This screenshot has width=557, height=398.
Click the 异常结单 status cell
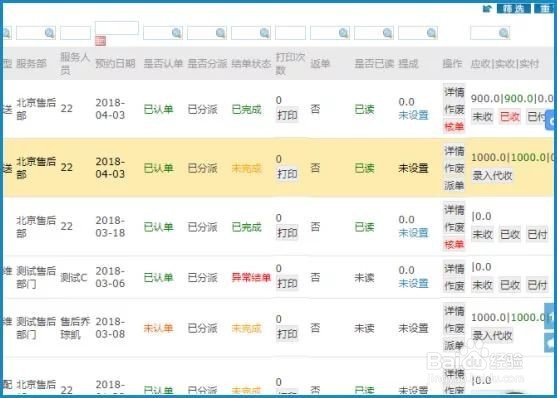251,278
